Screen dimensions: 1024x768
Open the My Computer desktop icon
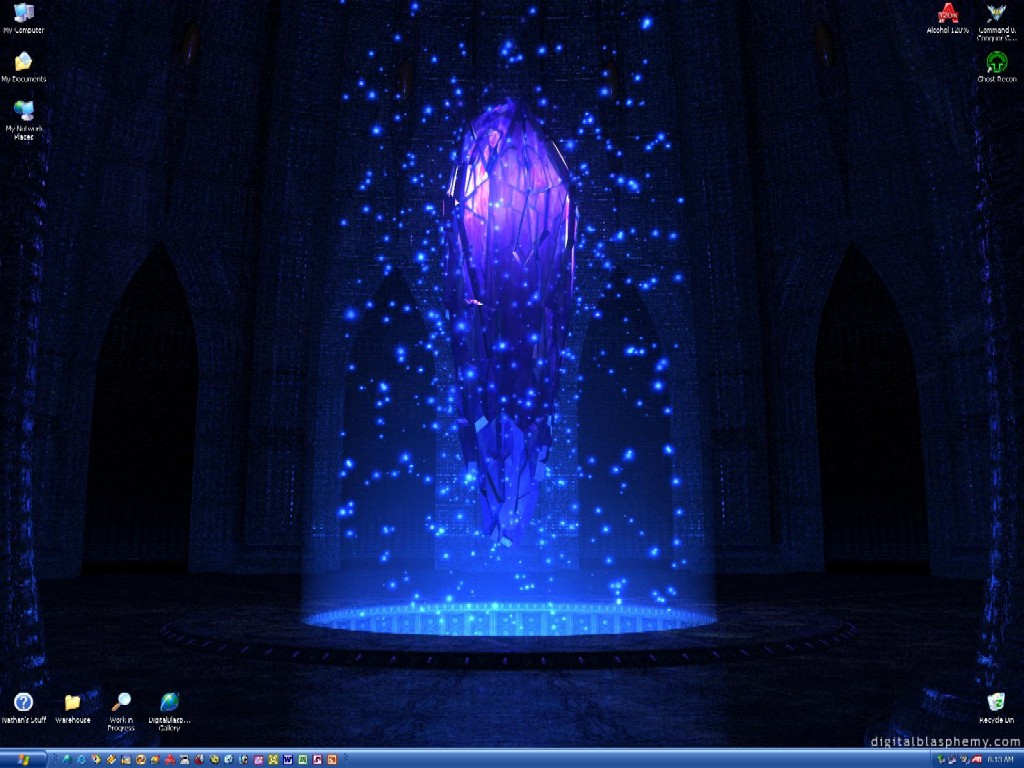click(22, 14)
